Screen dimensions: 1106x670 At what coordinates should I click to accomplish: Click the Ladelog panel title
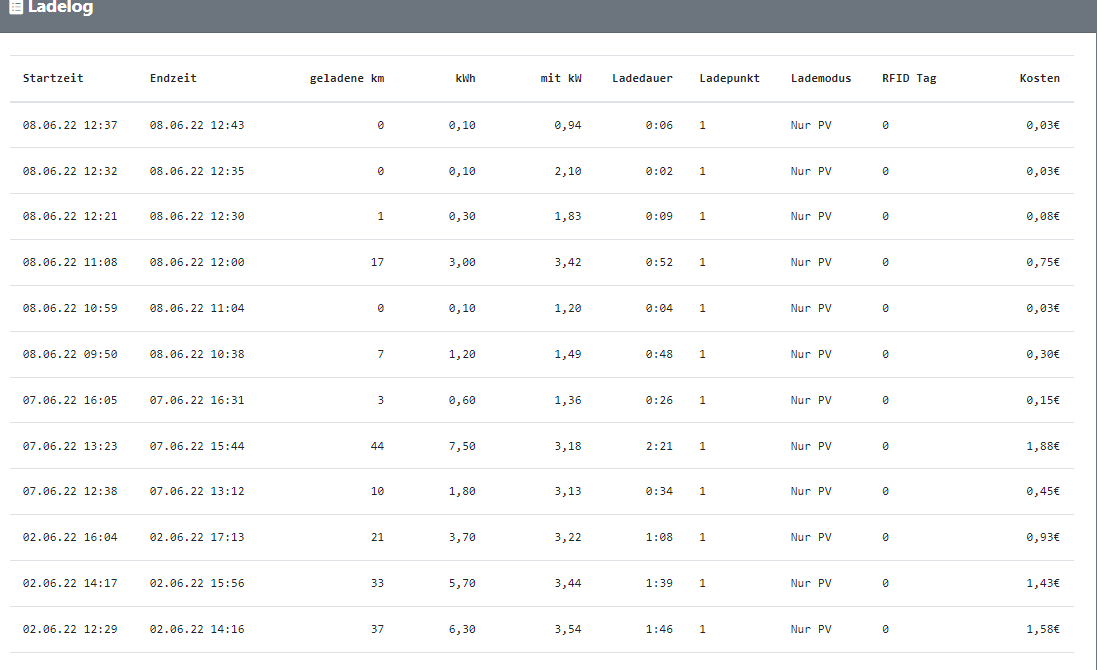click(60, 7)
